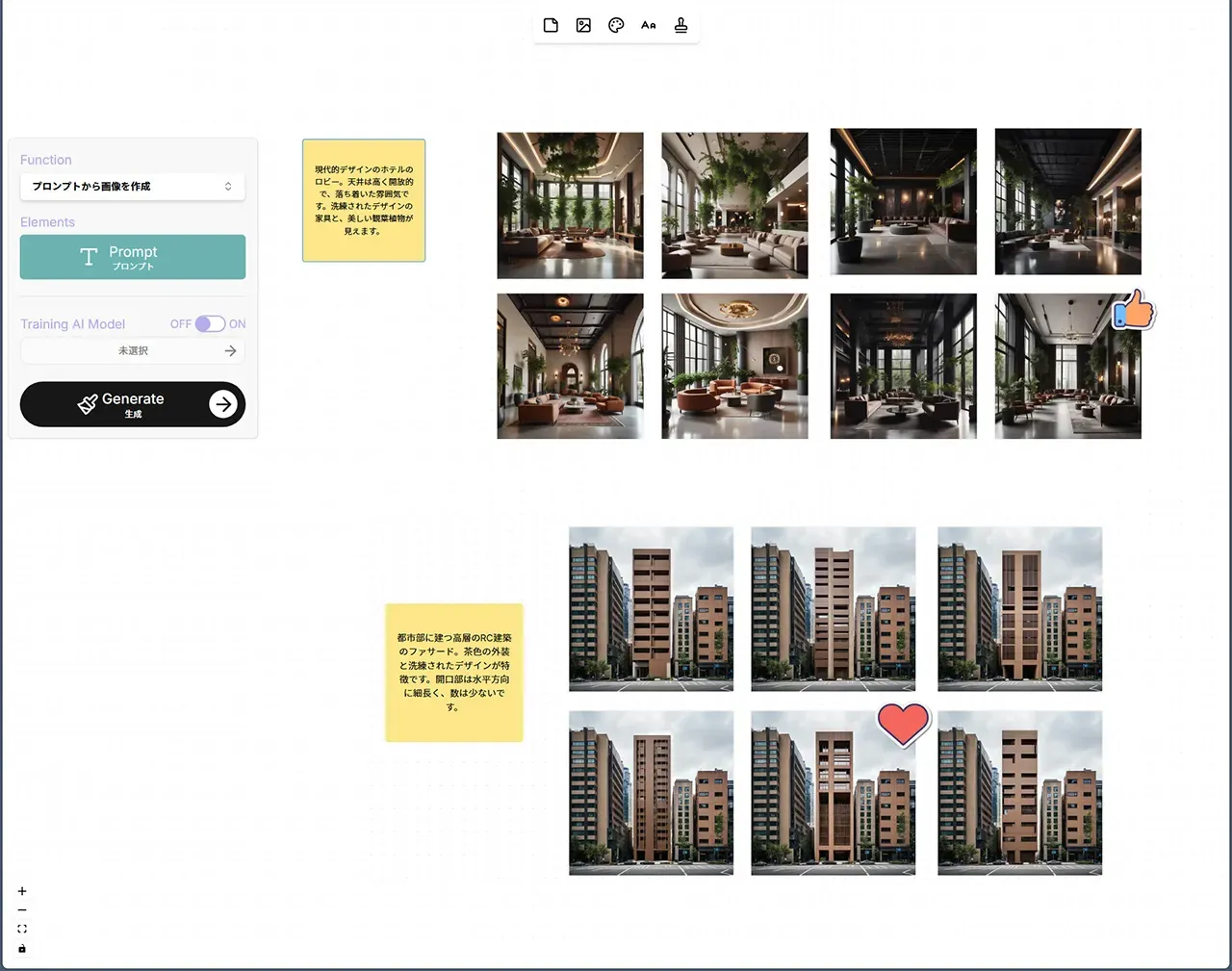1232x971 pixels.
Task: Click the thumbs-up sticker
Action: pyautogui.click(x=1134, y=311)
